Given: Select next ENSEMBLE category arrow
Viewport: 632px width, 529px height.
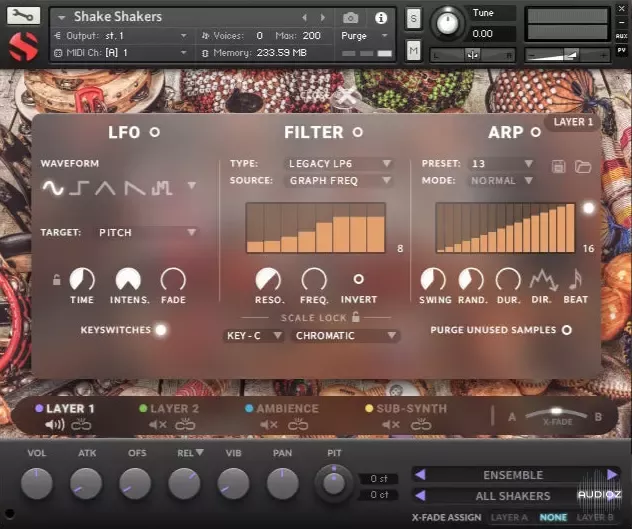Looking at the screenshot, I should (x=612, y=475).
